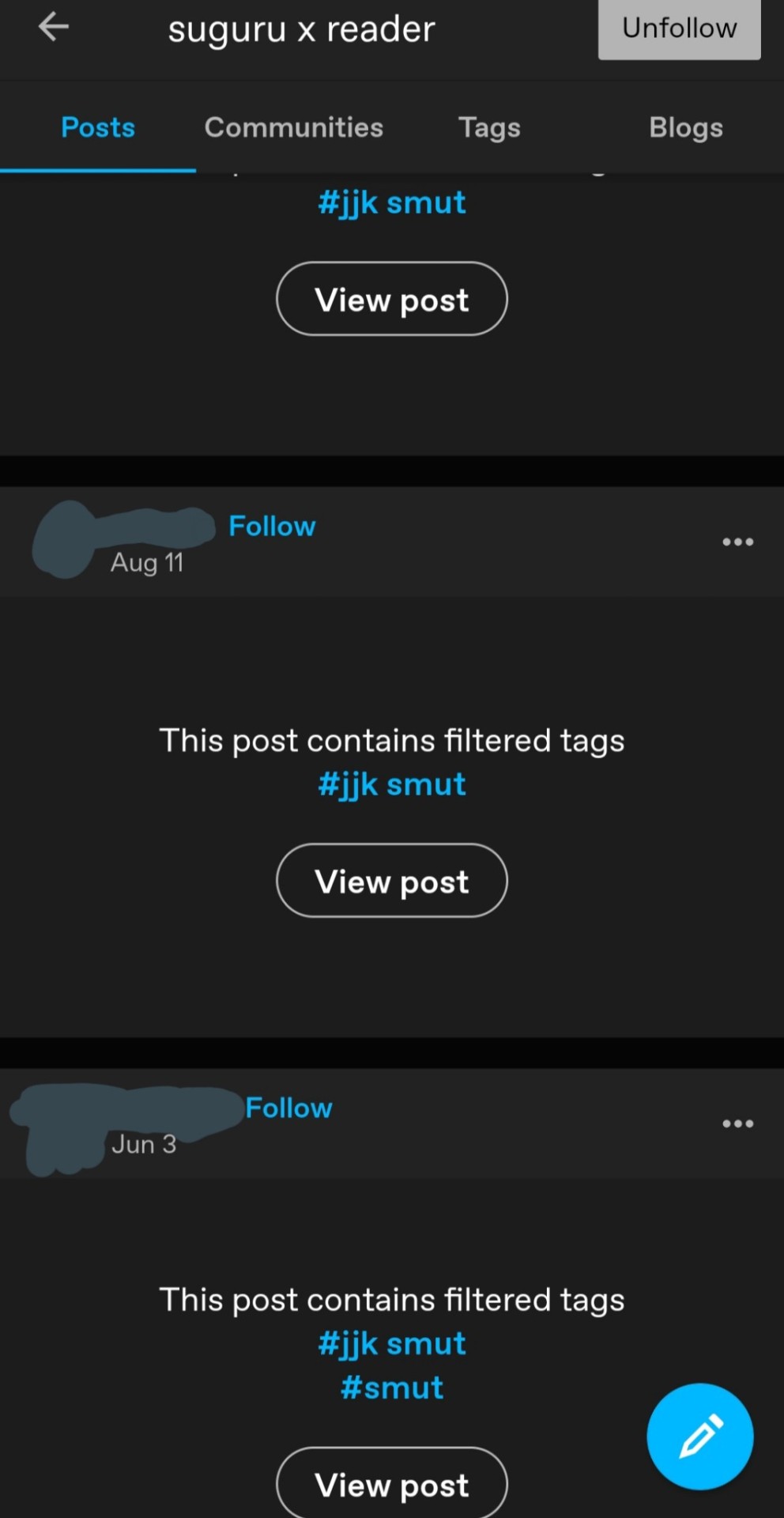Image resolution: width=784 pixels, height=1518 pixels.
Task: Open #jjk smut tag in top post
Action: tap(392, 203)
